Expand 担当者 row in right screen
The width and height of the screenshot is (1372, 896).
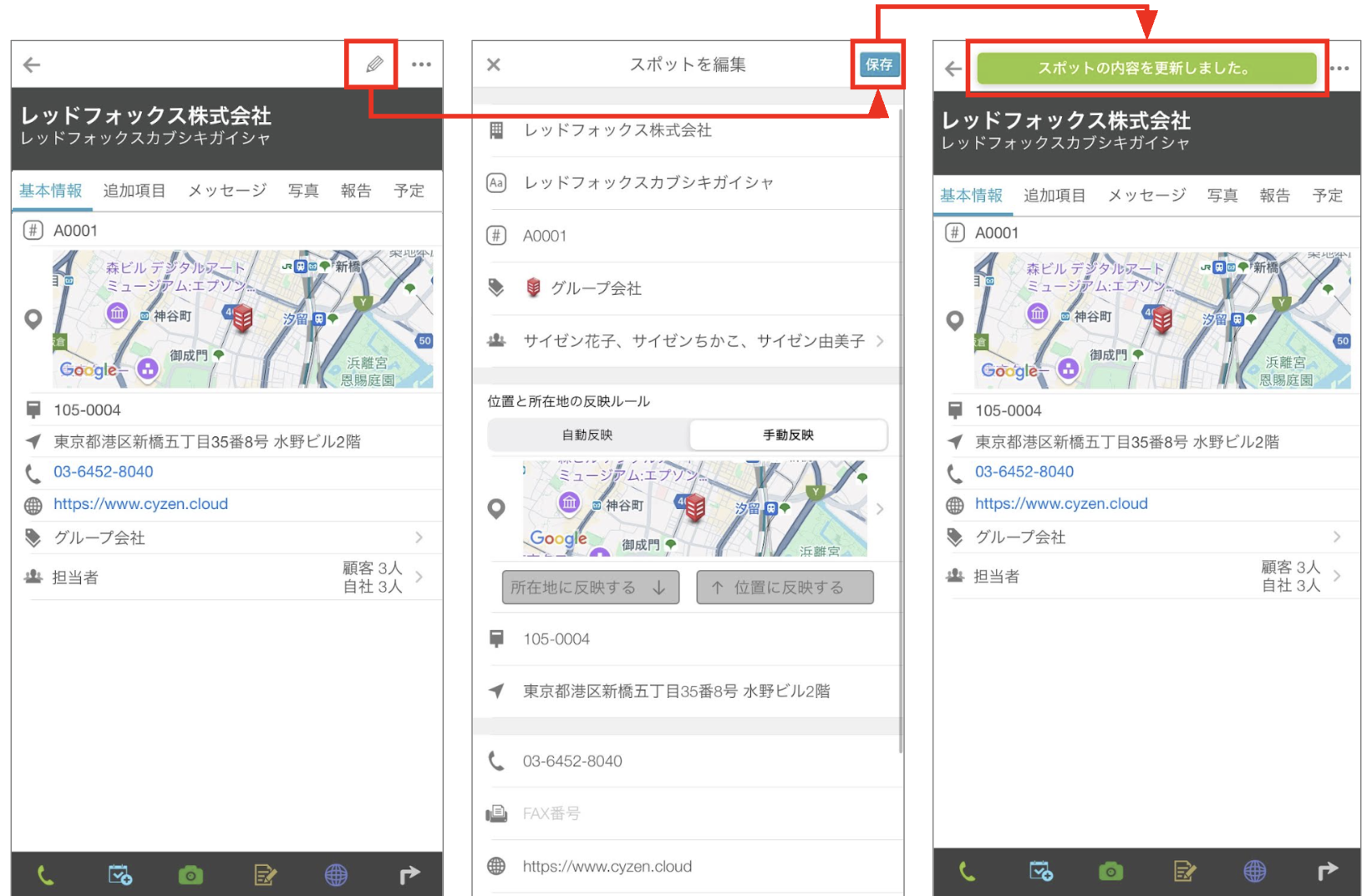click(x=1146, y=576)
